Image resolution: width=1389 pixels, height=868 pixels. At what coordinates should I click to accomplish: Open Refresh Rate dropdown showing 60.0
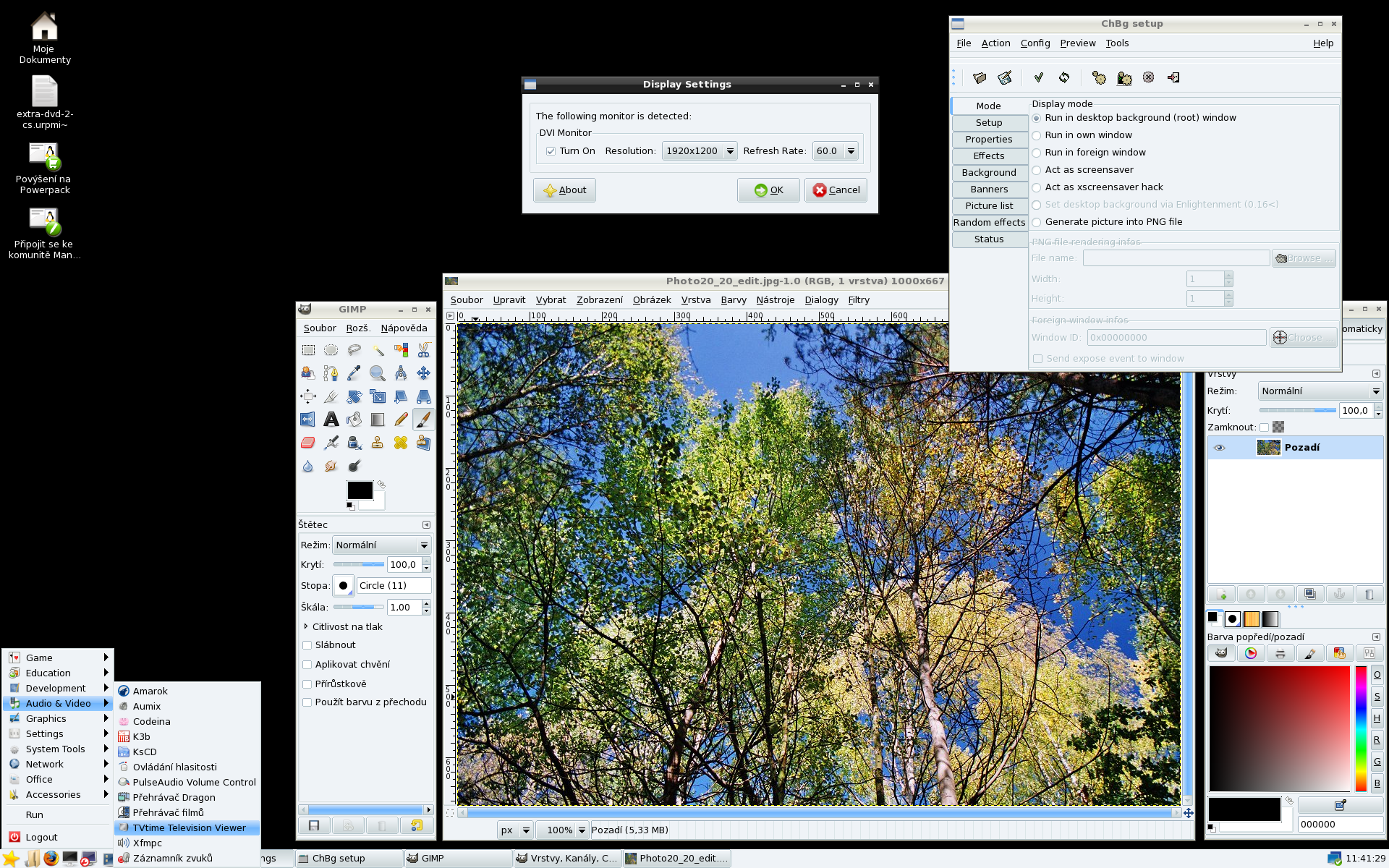click(835, 151)
